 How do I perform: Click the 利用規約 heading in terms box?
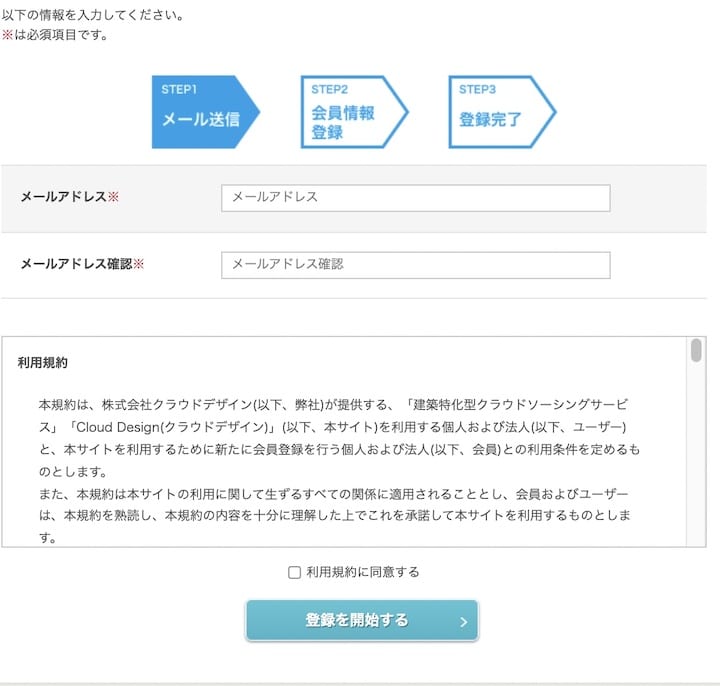[x=43, y=363]
